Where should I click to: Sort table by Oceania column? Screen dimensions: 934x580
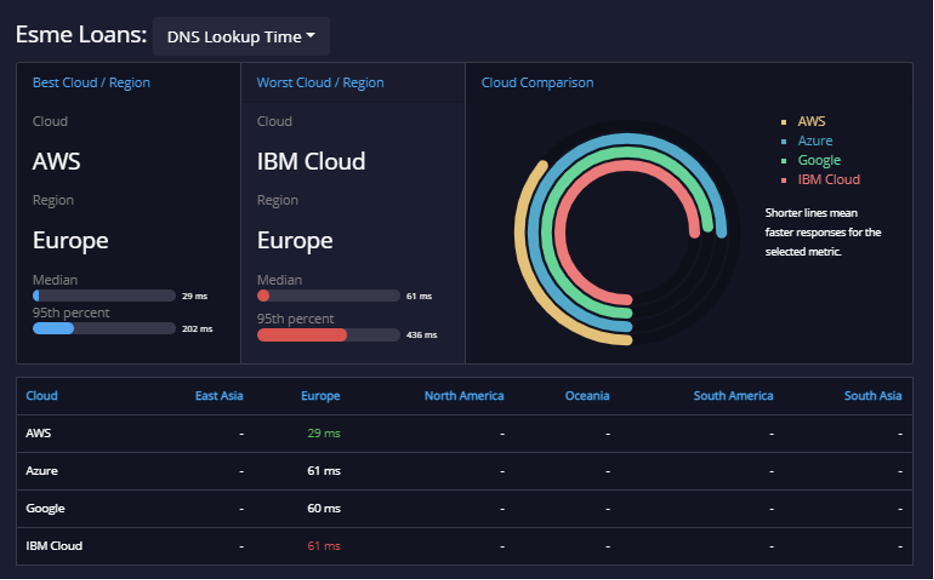coord(587,396)
